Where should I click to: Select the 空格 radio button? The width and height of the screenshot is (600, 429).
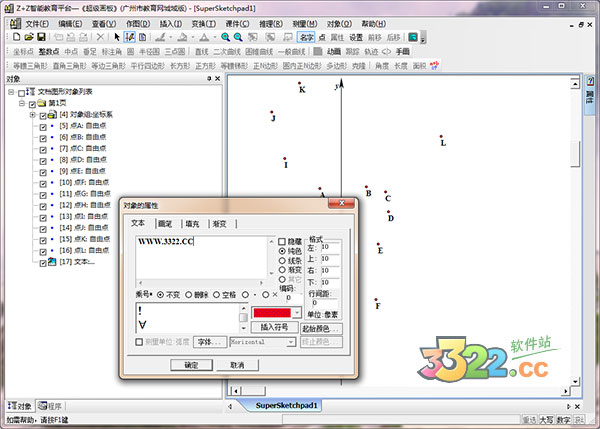pyautogui.click(x=217, y=295)
